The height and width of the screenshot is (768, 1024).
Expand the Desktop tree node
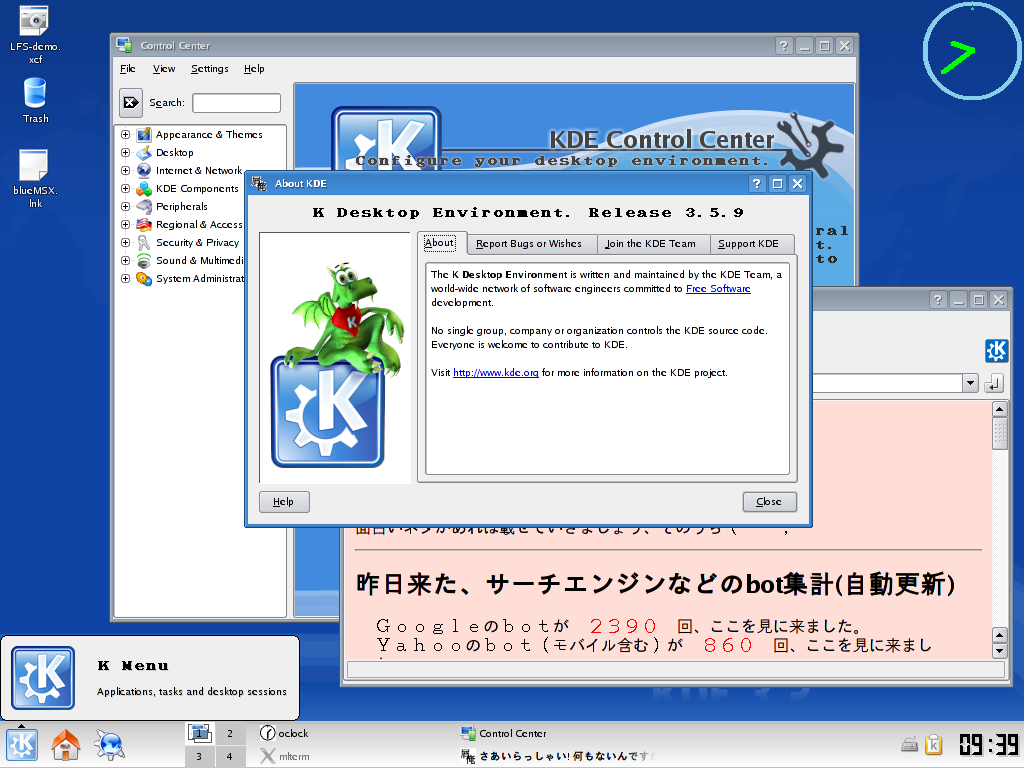pos(125,153)
